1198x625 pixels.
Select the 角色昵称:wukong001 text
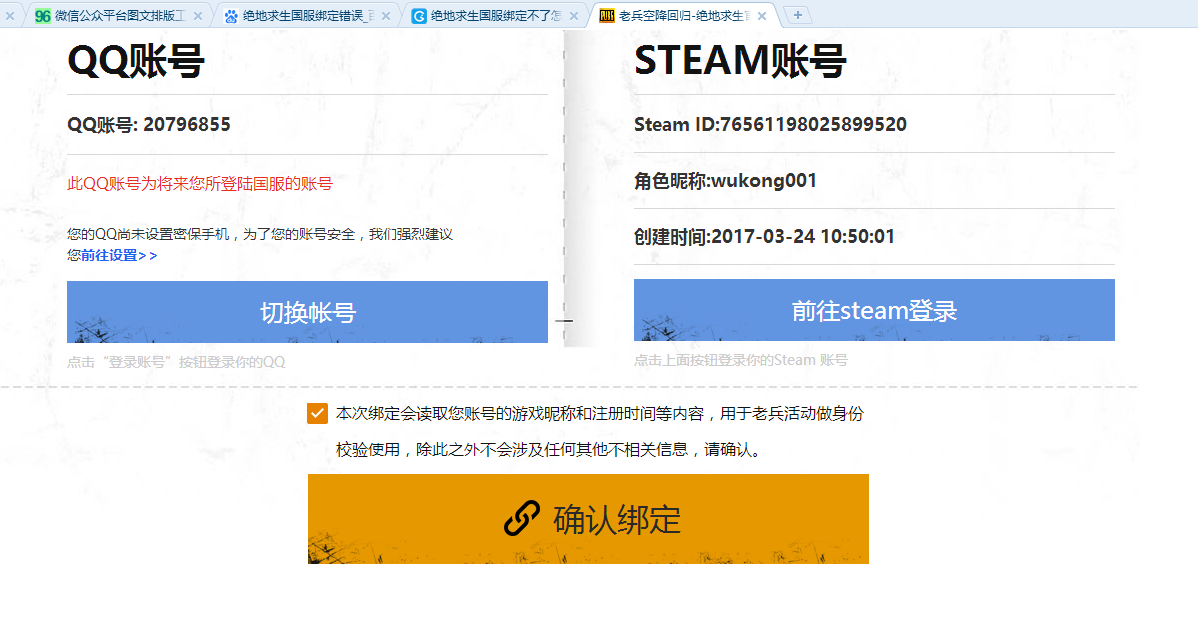[x=725, y=181]
